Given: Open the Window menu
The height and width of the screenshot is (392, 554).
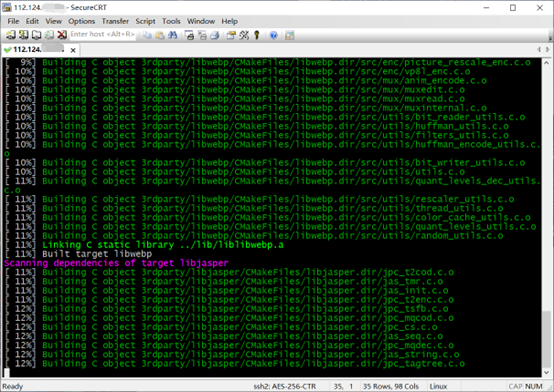Looking at the screenshot, I should [x=201, y=21].
